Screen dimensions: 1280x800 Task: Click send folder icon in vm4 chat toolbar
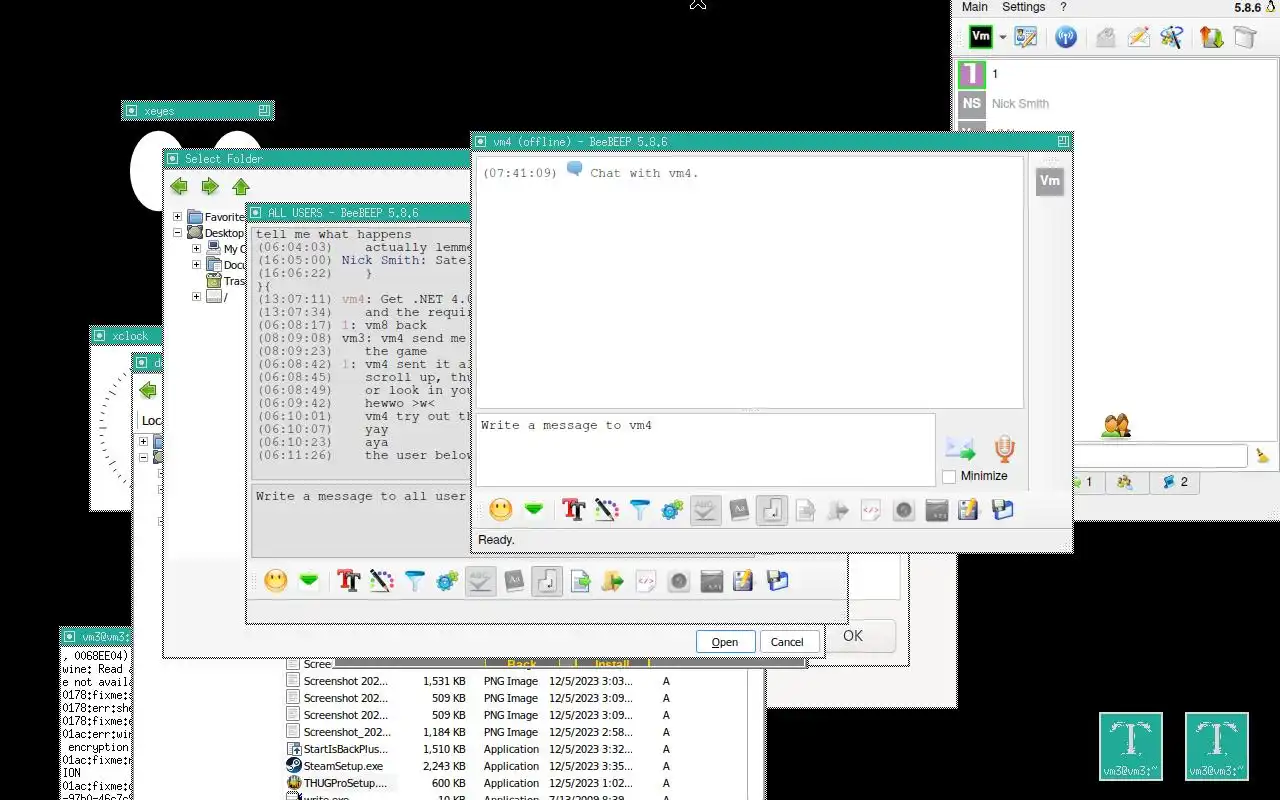pos(838,510)
